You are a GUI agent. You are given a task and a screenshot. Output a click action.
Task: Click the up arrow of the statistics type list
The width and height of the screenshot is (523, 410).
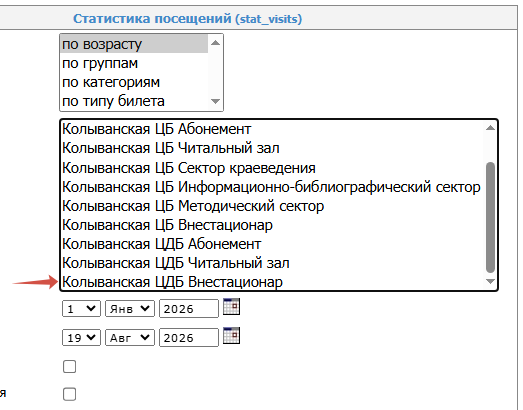[x=215, y=43]
